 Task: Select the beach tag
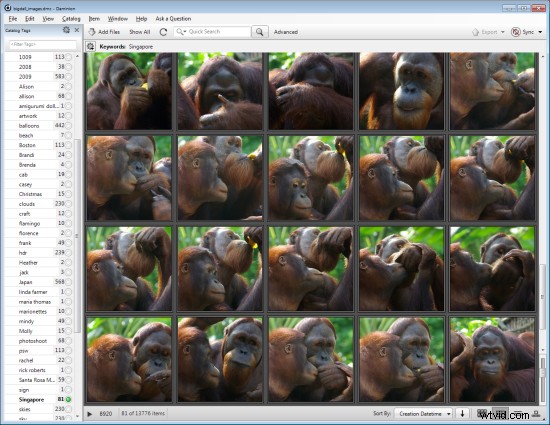[26, 135]
